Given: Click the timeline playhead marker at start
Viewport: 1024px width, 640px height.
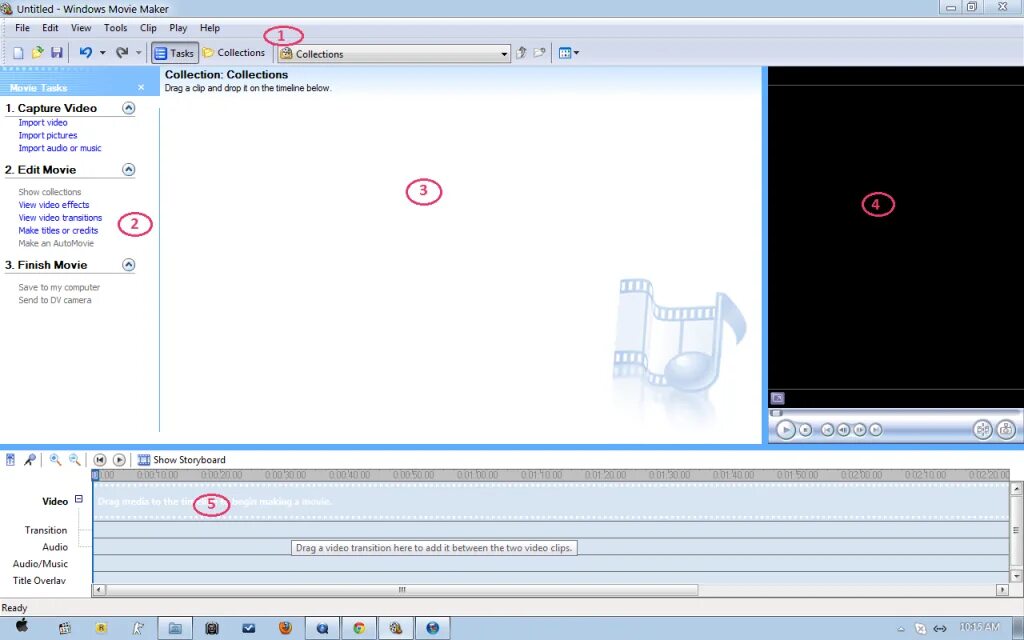Looking at the screenshot, I should (x=95, y=475).
